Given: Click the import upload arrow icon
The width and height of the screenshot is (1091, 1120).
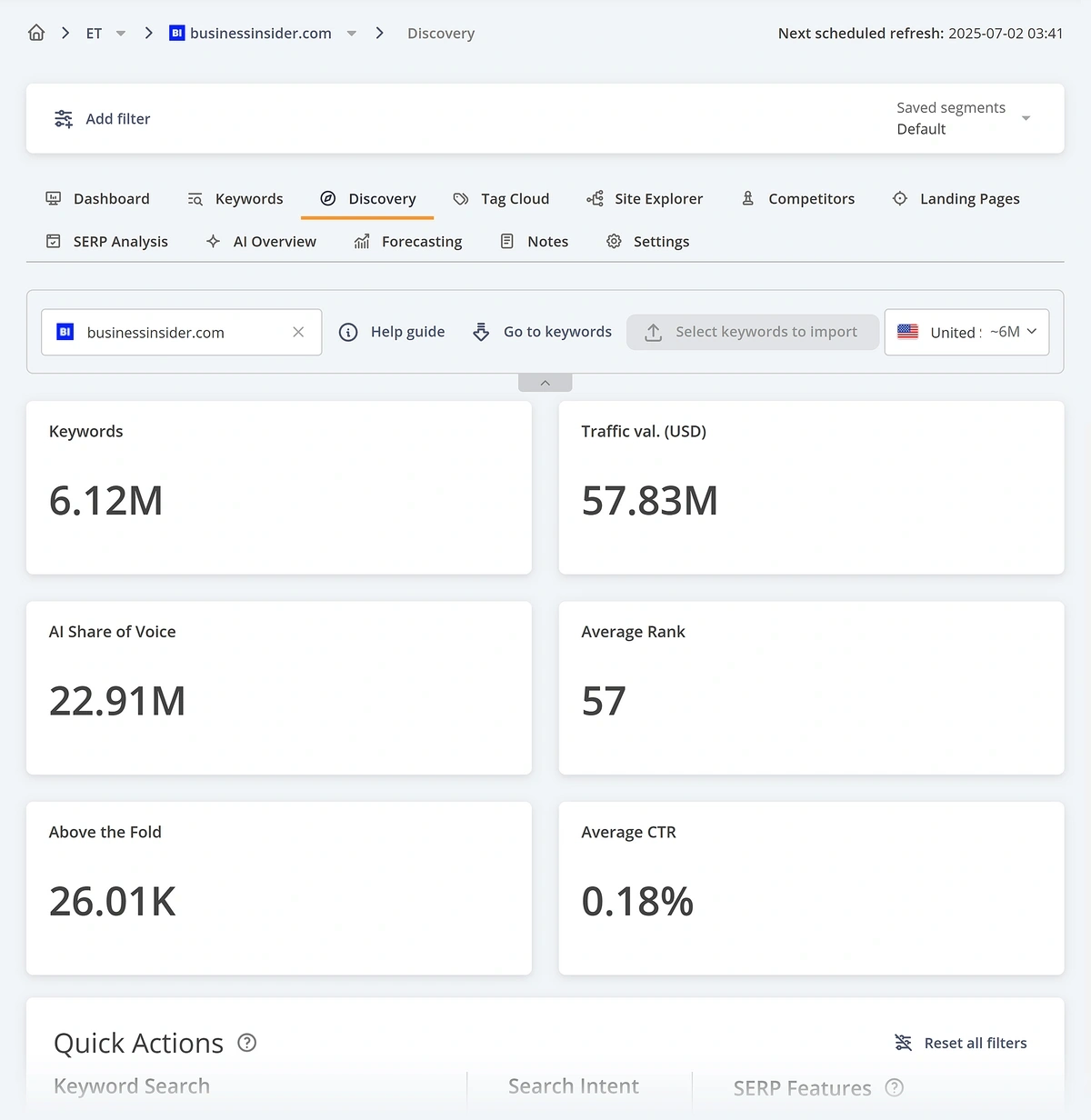Looking at the screenshot, I should click(654, 333).
